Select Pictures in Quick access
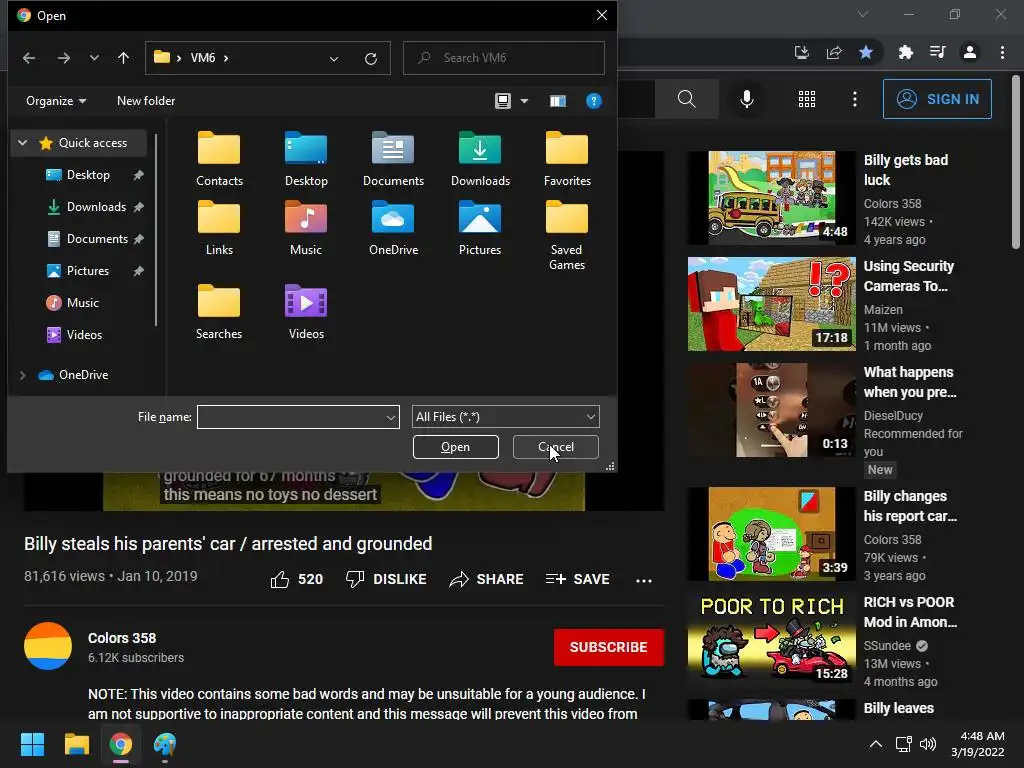 click(x=88, y=271)
